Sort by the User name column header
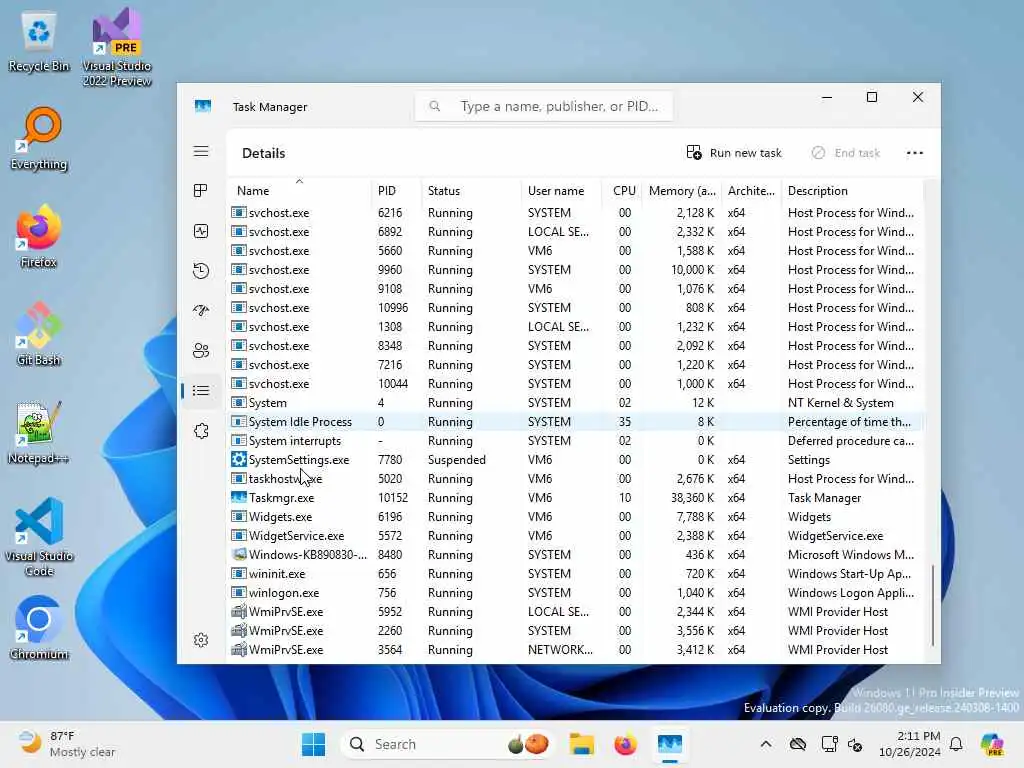1024x768 pixels. click(x=561, y=190)
